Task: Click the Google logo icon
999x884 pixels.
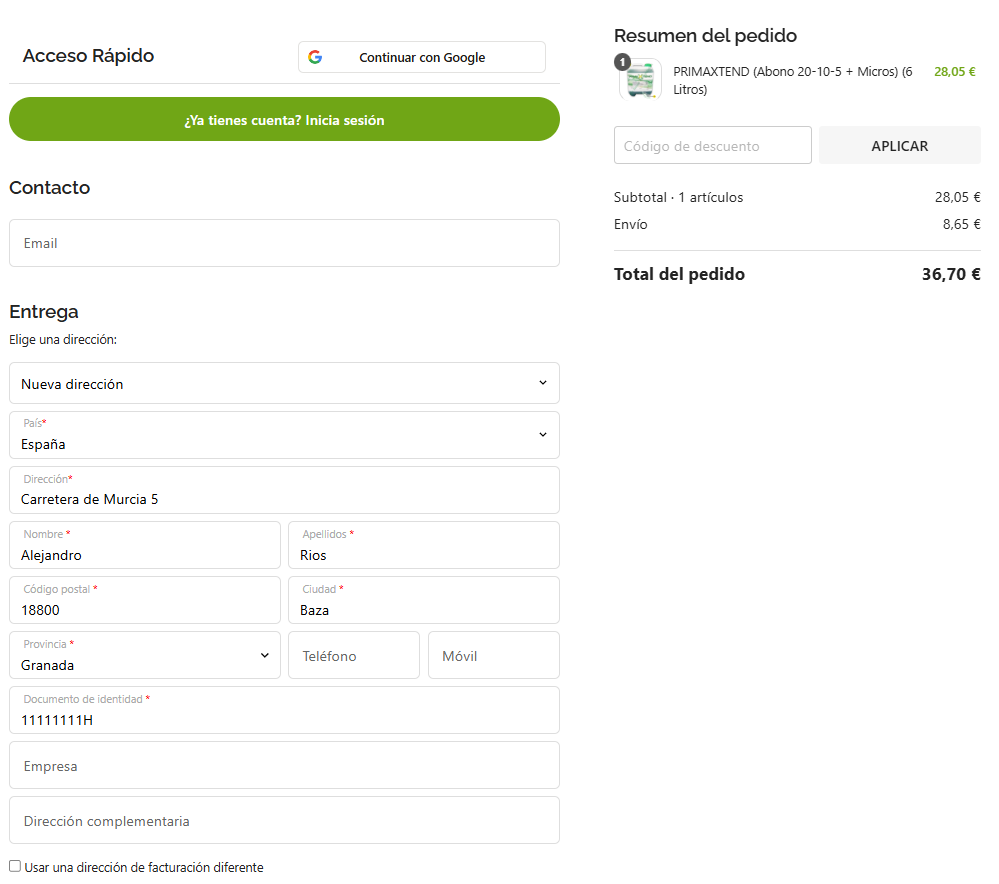Action: coord(315,57)
